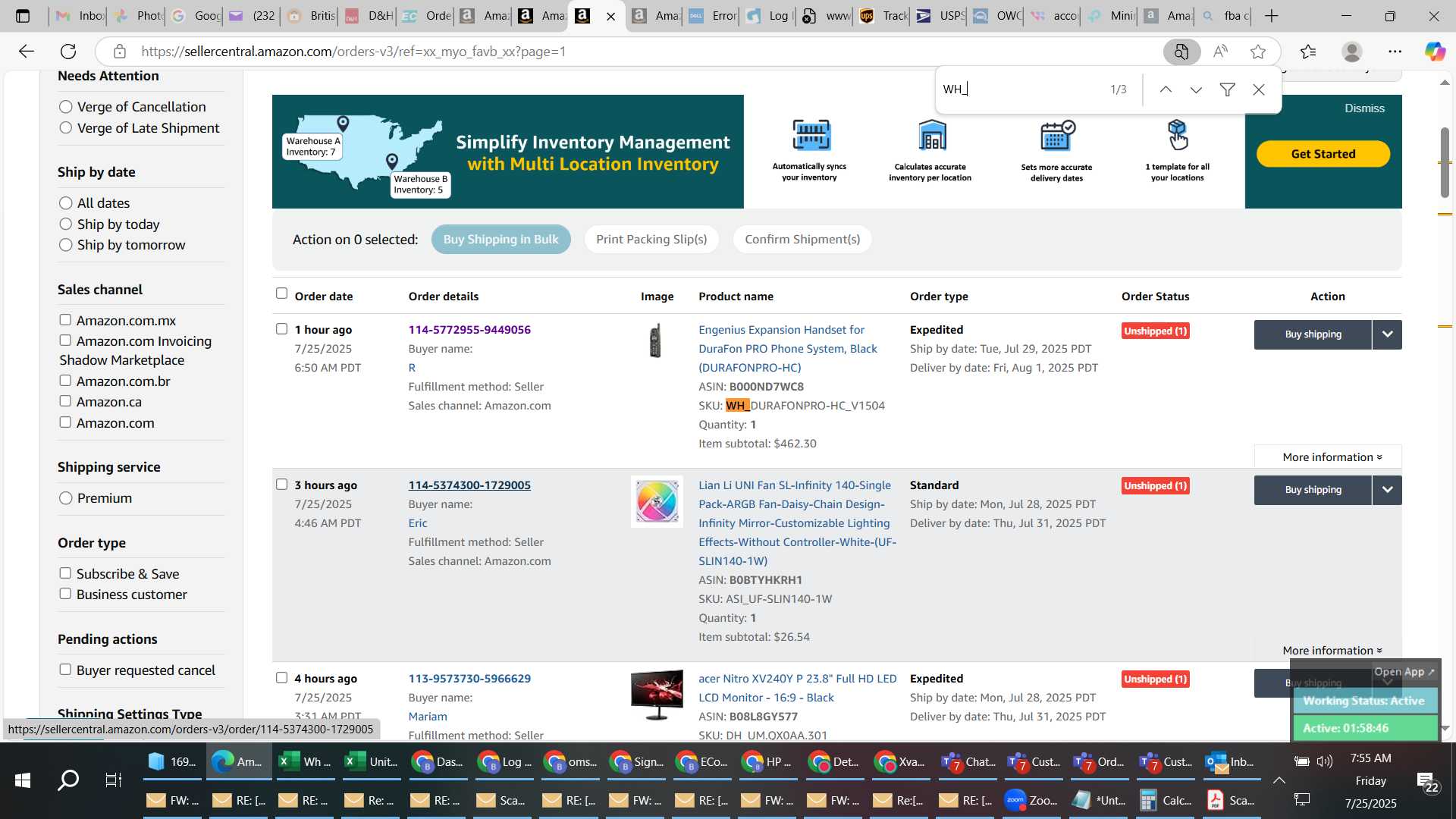The height and width of the screenshot is (819, 1456).
Task: Click the browser address bar URL
Action: (x=353, y=52)
